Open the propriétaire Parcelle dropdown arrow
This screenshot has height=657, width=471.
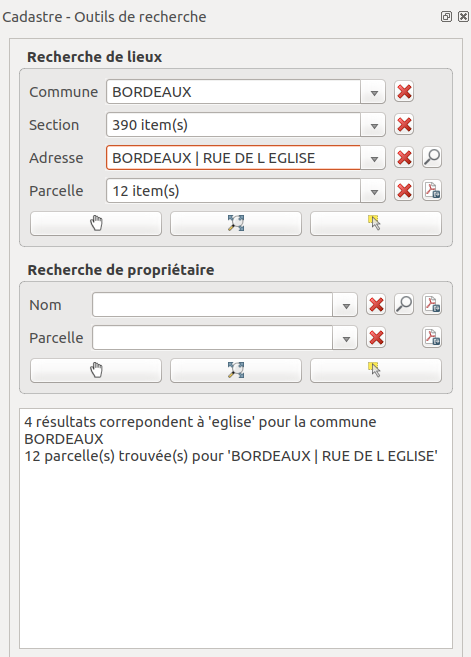tap(345, 338)
